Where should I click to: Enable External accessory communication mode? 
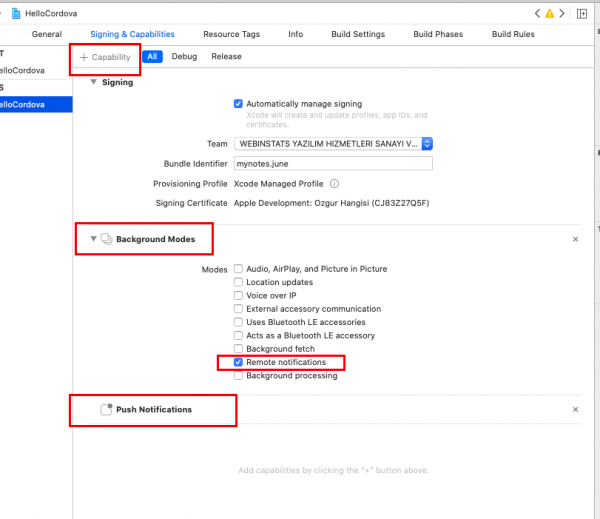coord(238,308)
